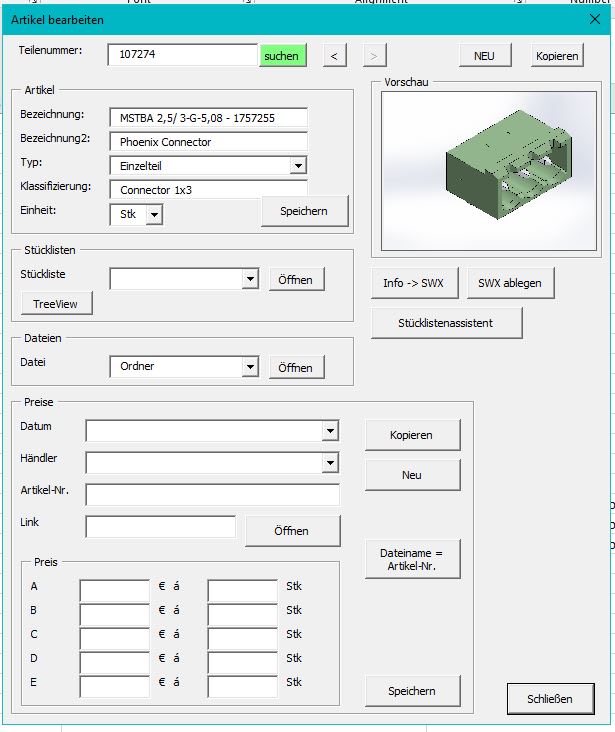
Task: Expand the Datum dropdown in Preise
Action: point(330,431)
